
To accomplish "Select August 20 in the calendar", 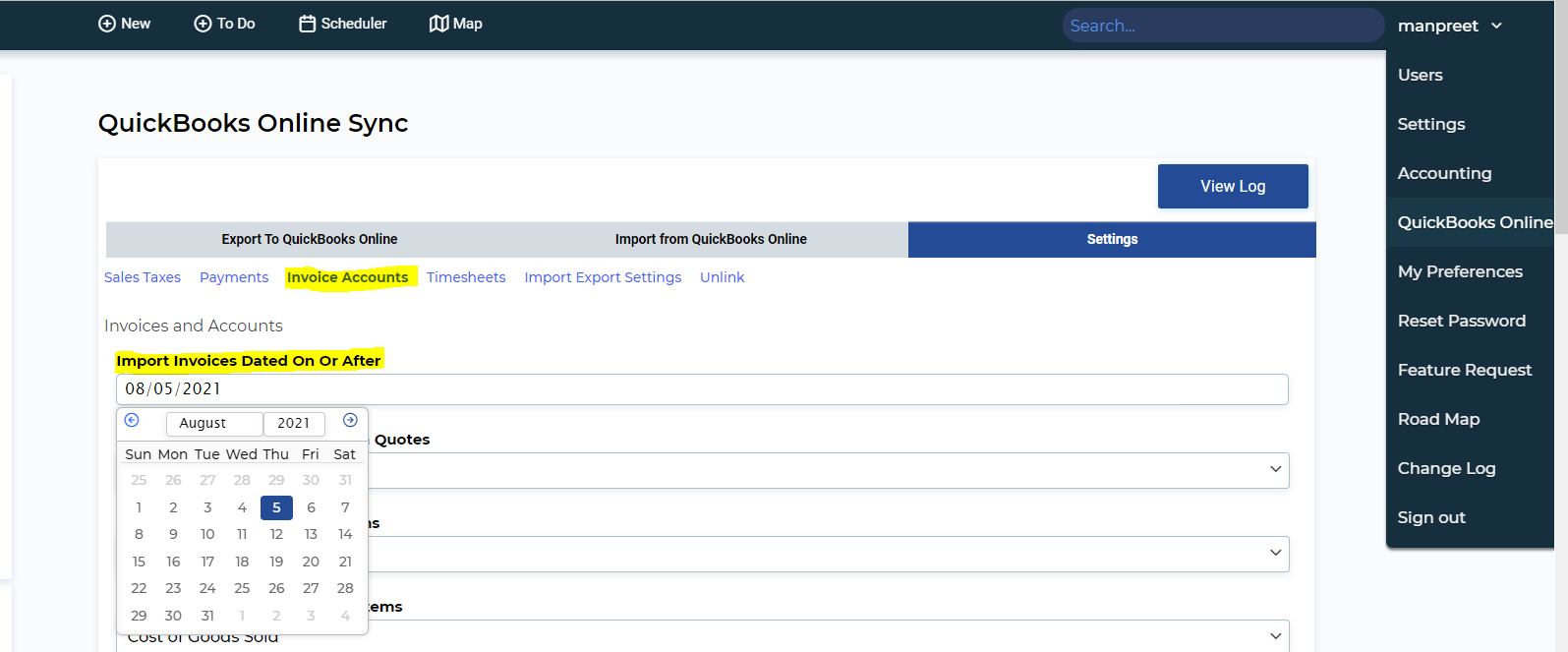I will (311, 562).
